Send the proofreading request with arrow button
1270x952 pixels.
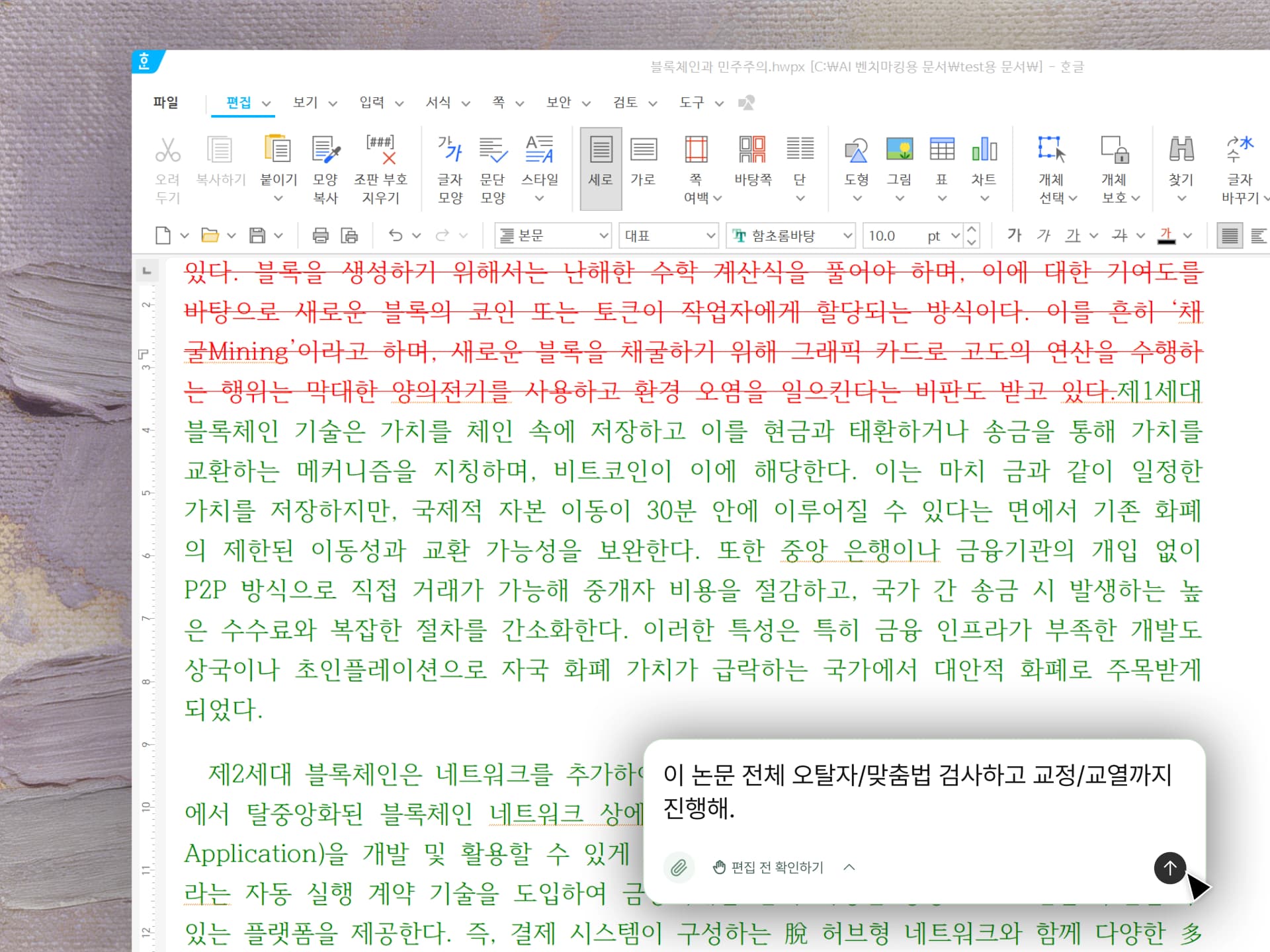1169,868
